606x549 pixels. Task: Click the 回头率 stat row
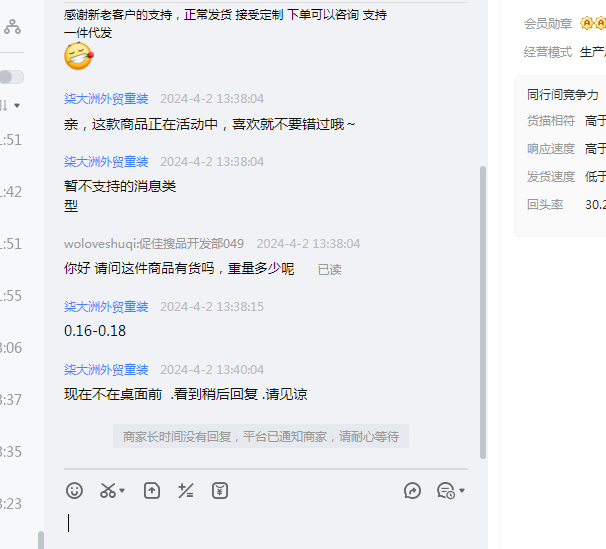pos(566,204)
